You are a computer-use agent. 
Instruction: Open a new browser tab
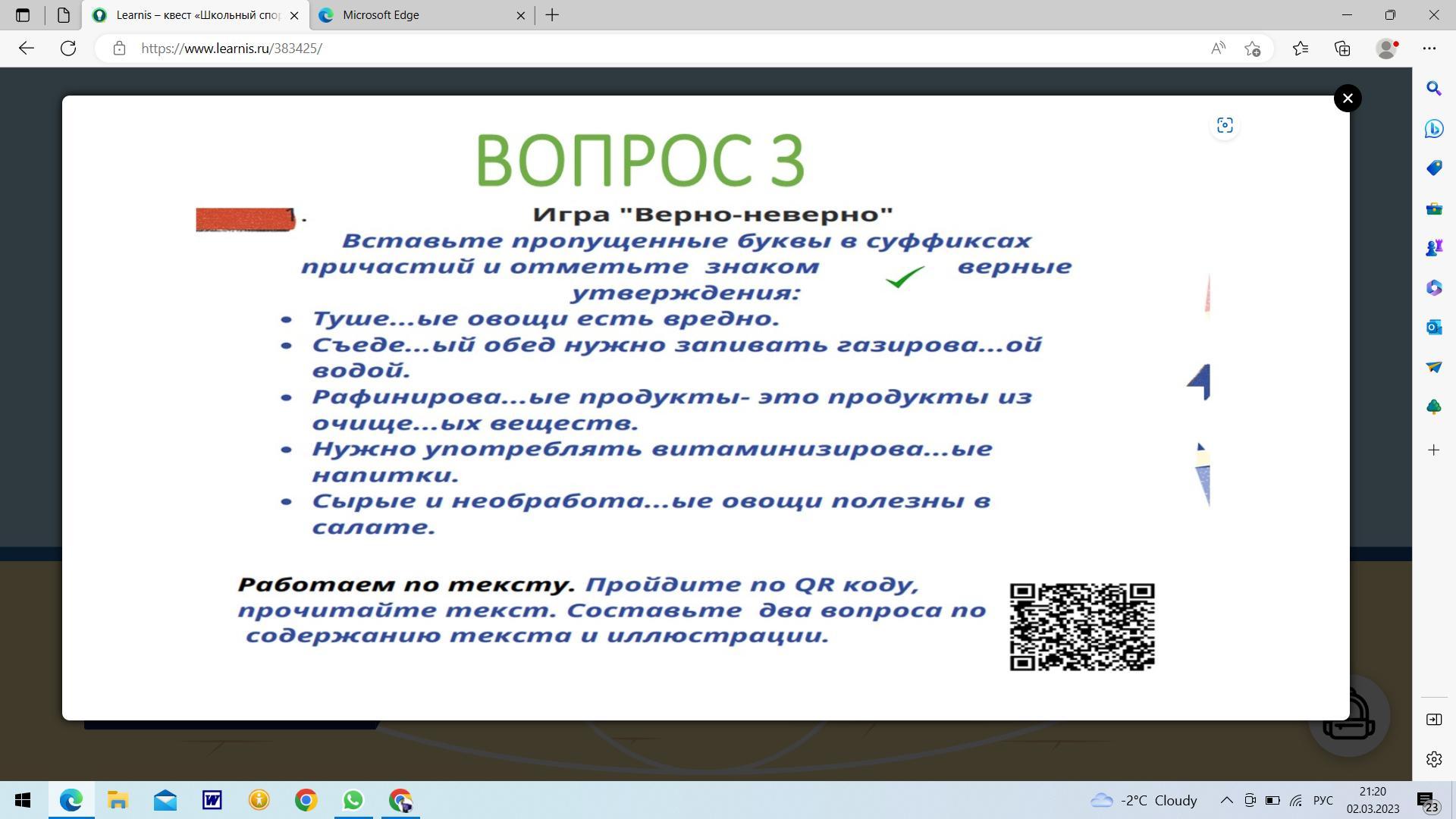552,15
